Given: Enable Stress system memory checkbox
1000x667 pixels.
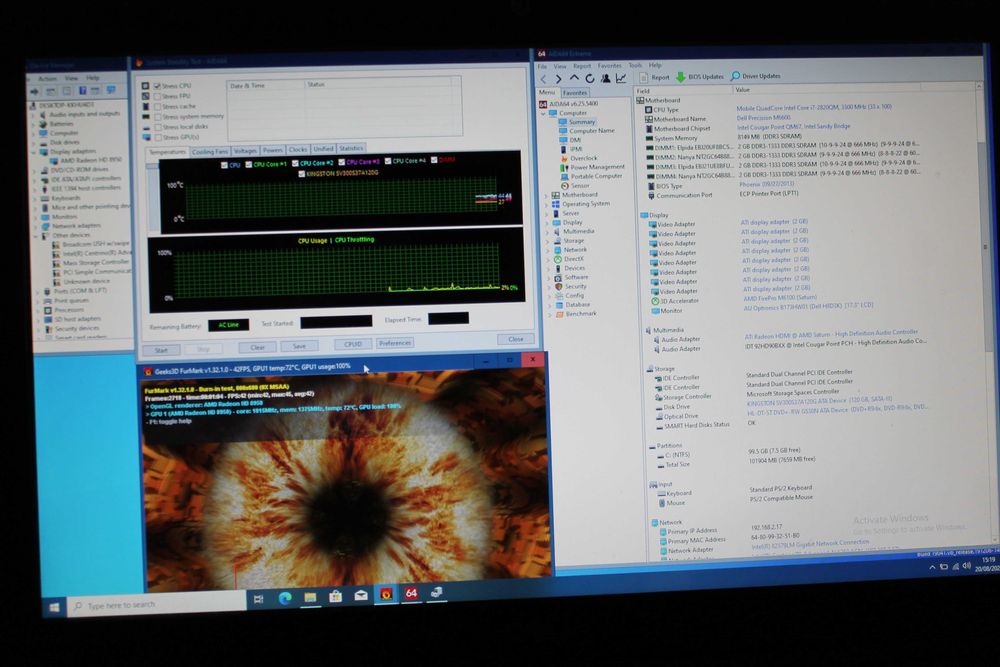Looking at the screenshot, I should pyautogui.click(x=157, y=117).
